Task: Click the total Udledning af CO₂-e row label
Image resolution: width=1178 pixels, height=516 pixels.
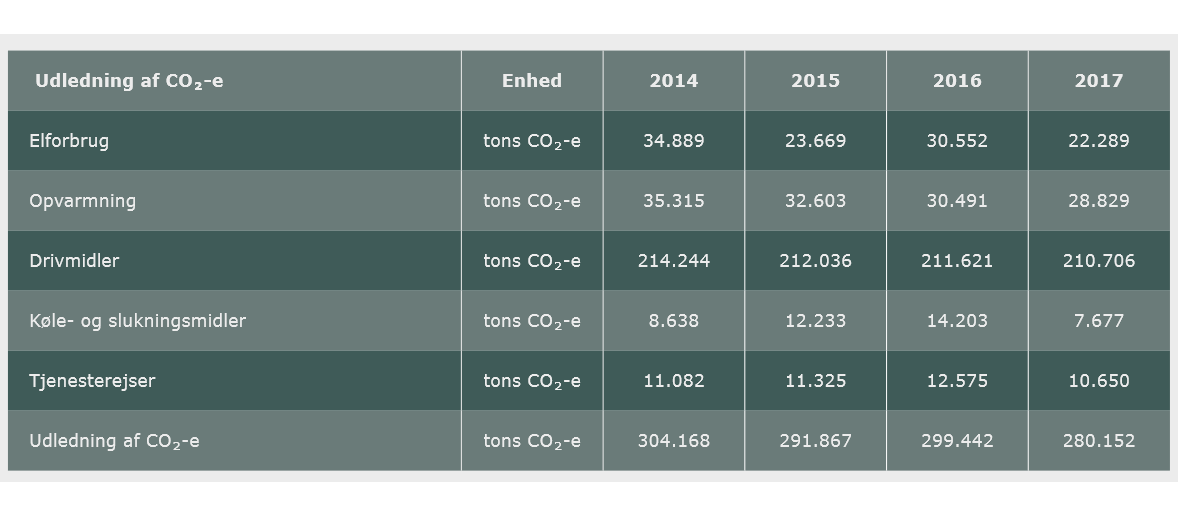Action: (x=114, y=441)
